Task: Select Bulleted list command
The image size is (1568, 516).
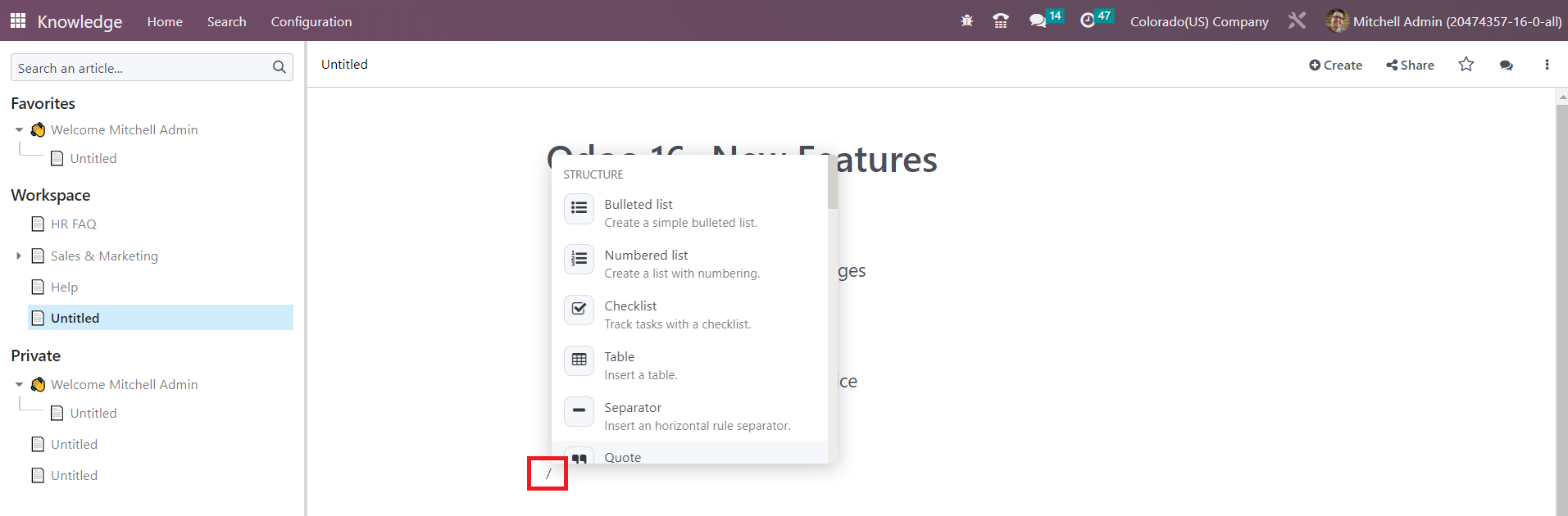Action: (689, 213)
